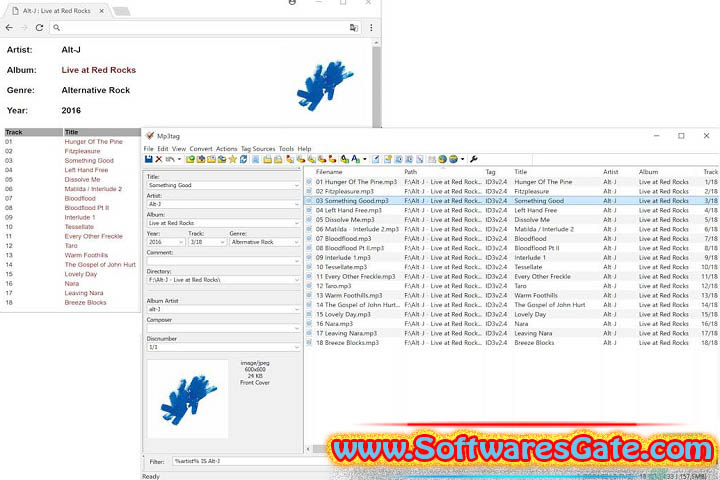Open the View menu in Mp3tag

pyautogui.click(x=179, y=149)
